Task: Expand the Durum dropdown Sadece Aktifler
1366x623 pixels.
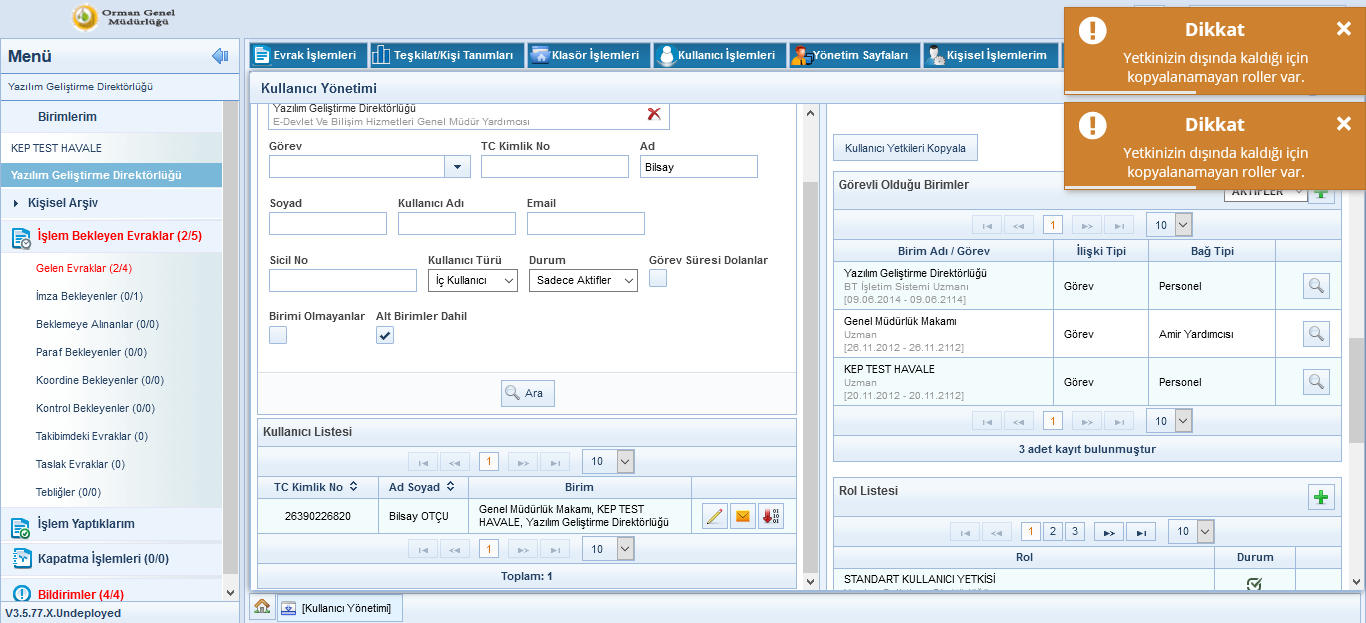Action: click(583, 281)
